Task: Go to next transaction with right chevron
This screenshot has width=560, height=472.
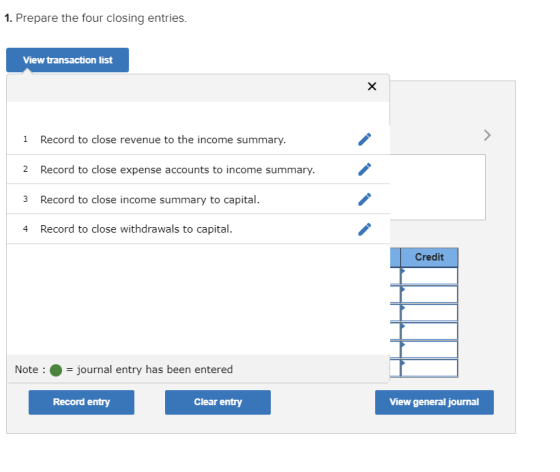Action: tap(487, 135)
